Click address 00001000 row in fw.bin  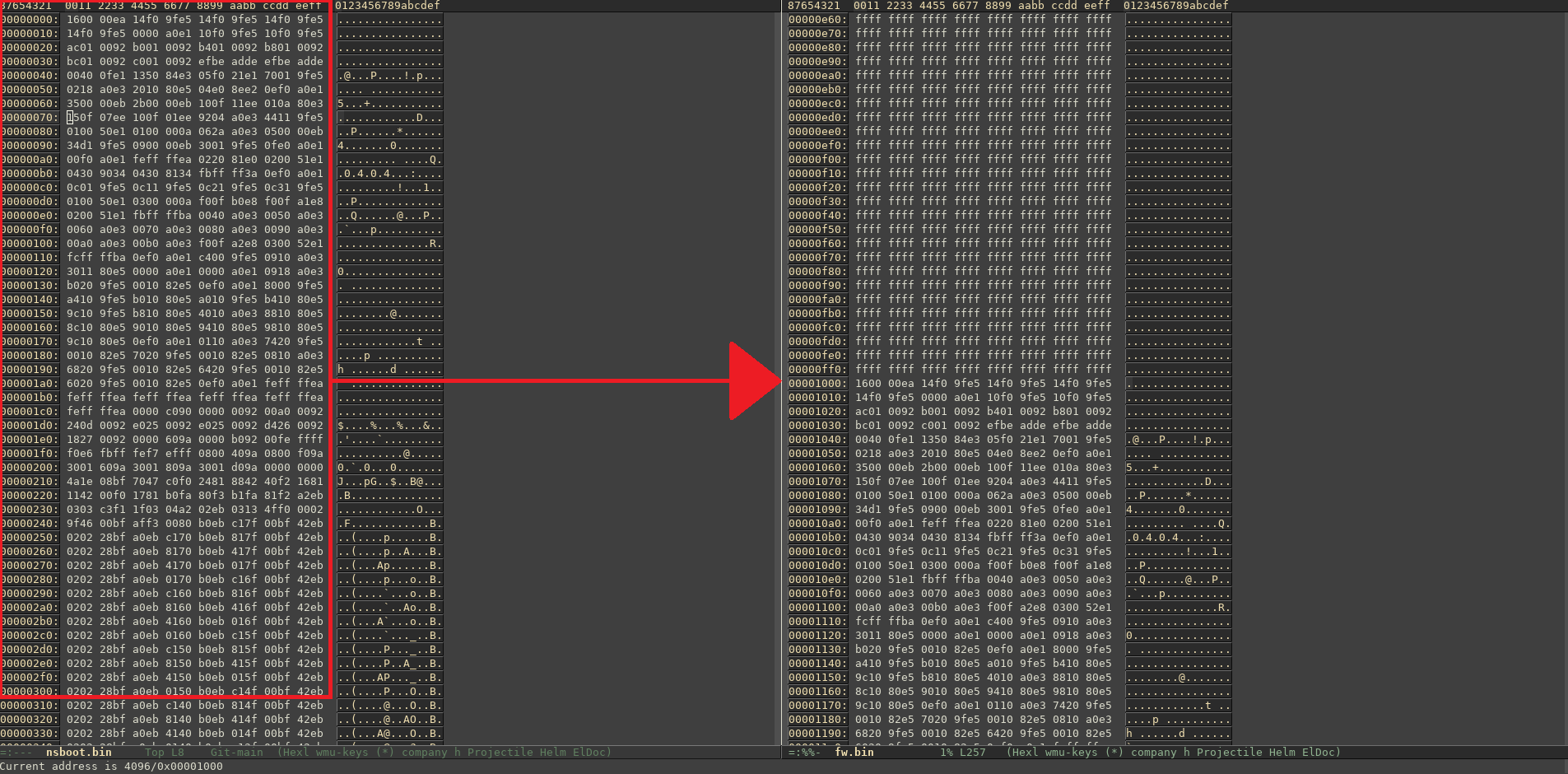pos(1010,383)
